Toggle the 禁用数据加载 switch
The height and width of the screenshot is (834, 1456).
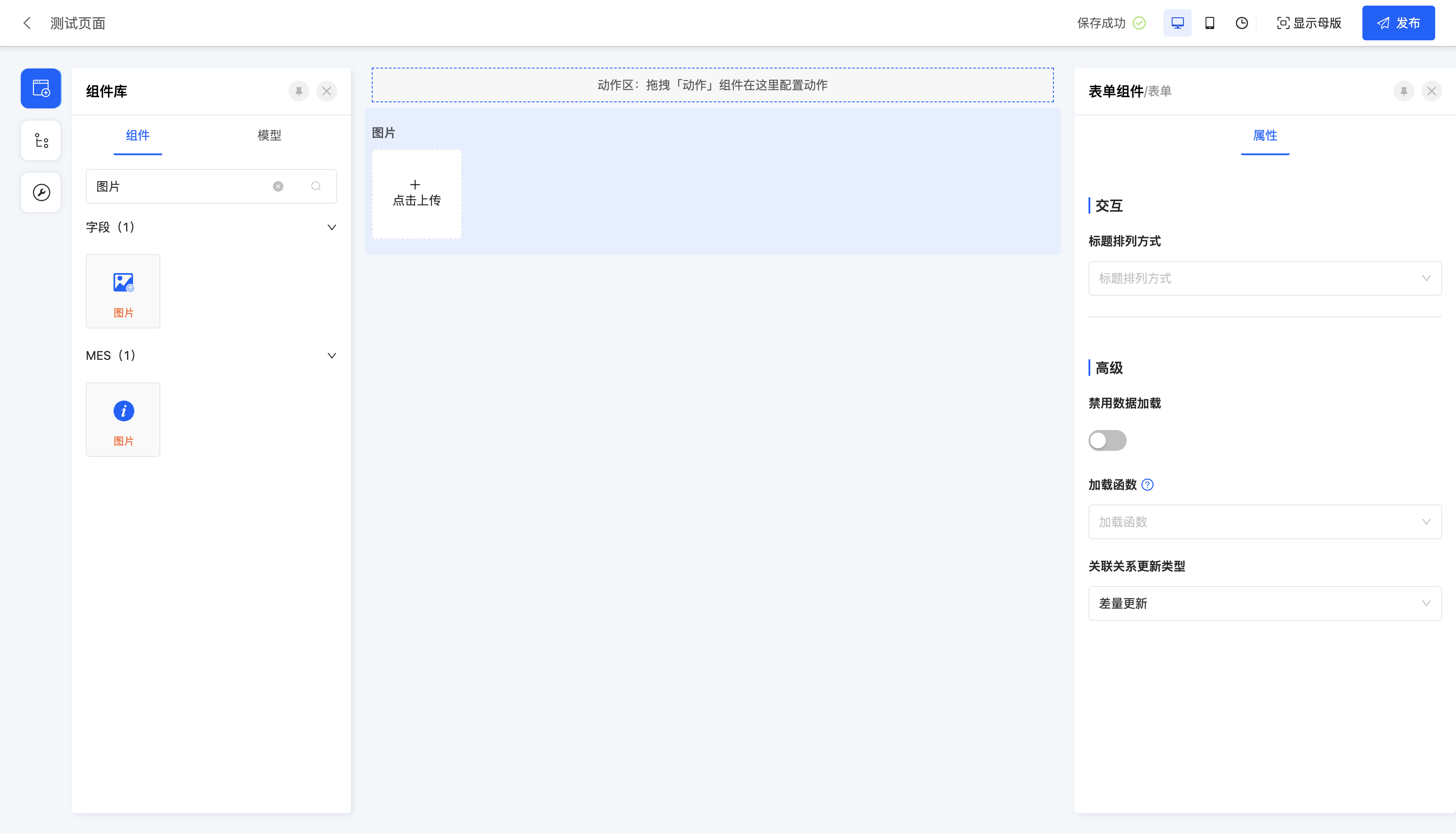click(x=1107, y=440)
